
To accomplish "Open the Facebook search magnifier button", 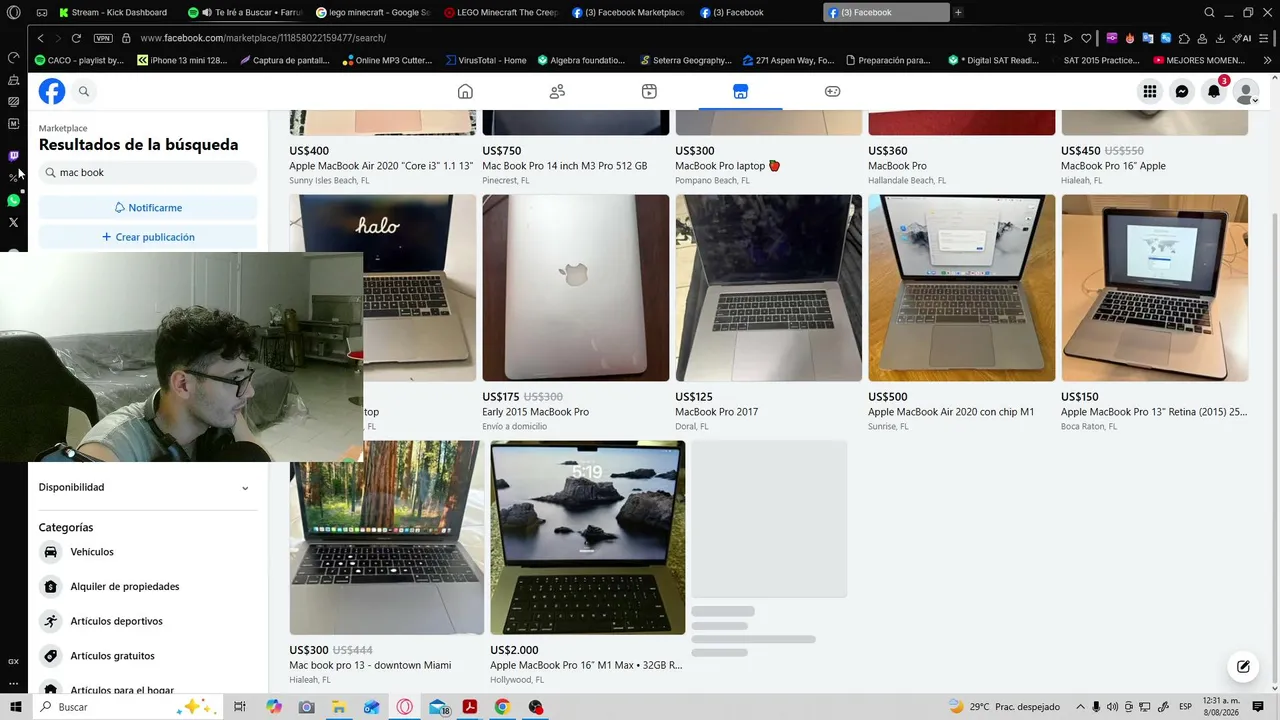I will click(x=84, y=91).
